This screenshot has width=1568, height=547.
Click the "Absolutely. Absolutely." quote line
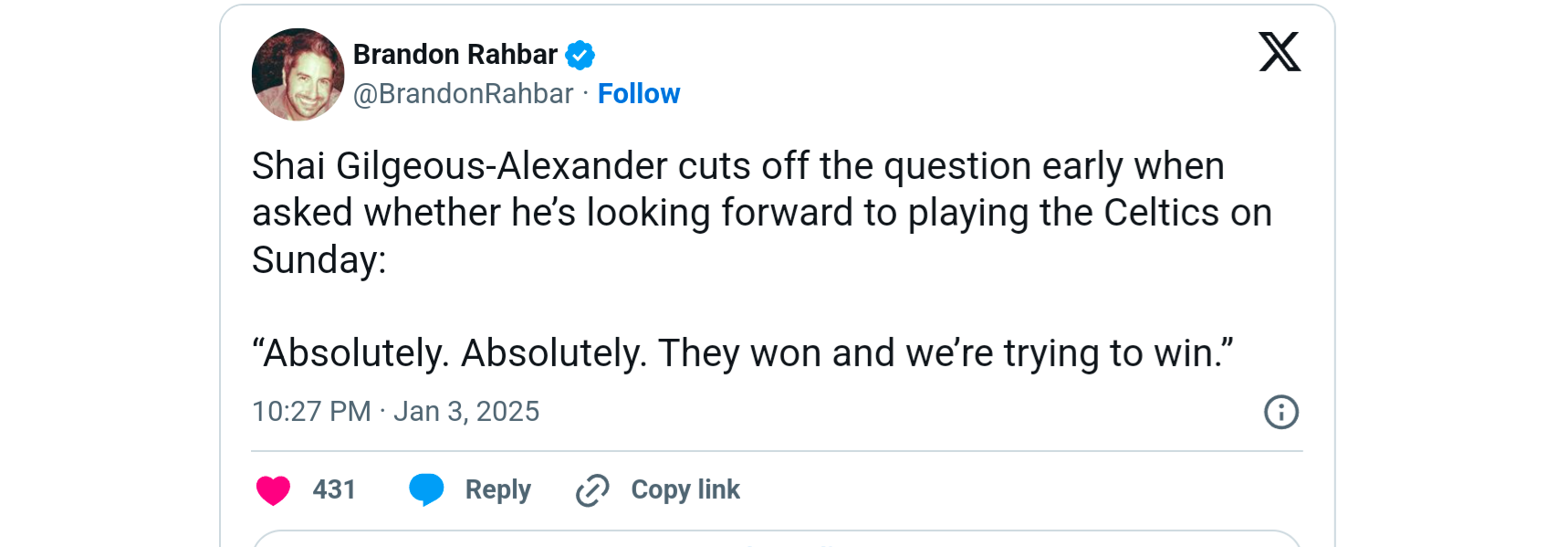[x=742, y=353]
